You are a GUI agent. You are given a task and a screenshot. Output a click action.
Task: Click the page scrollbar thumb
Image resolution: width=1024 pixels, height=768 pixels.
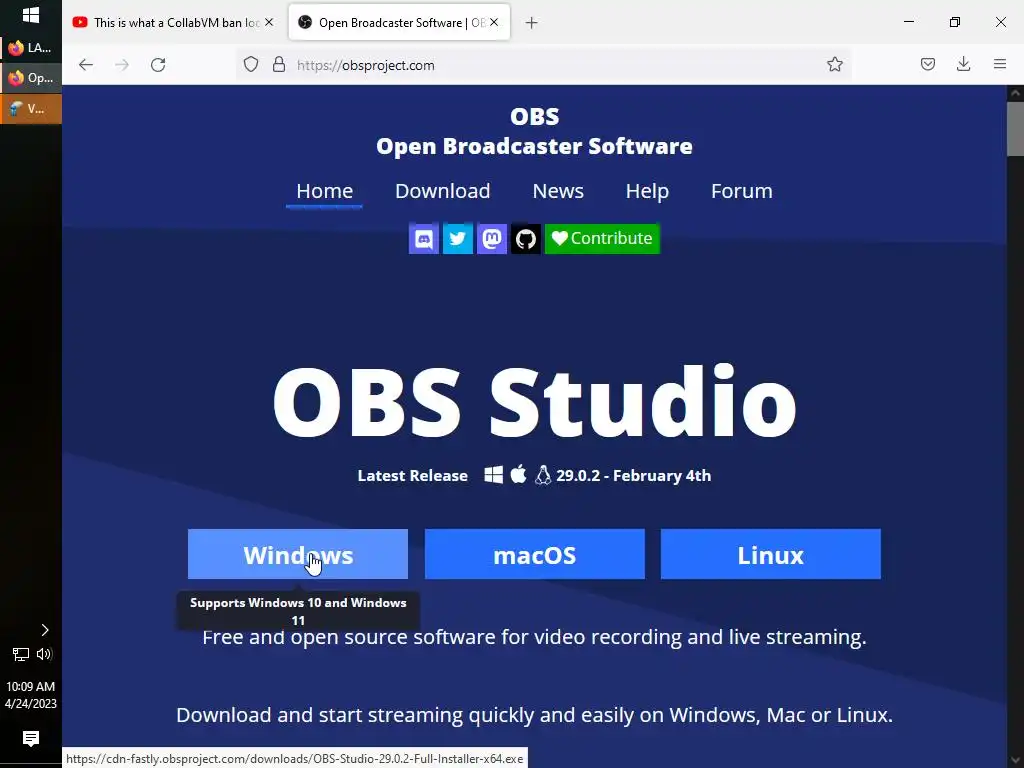coord(1015,129)
